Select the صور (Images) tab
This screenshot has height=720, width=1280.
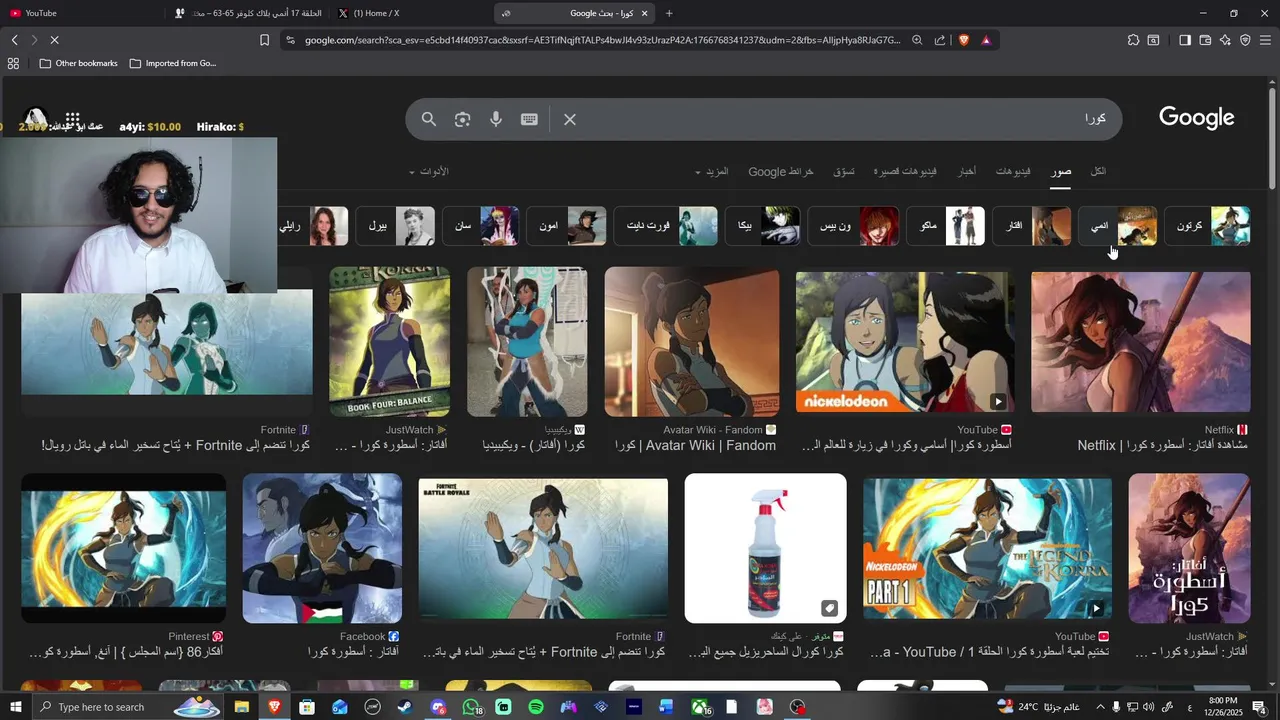(x=1061, y=171)
